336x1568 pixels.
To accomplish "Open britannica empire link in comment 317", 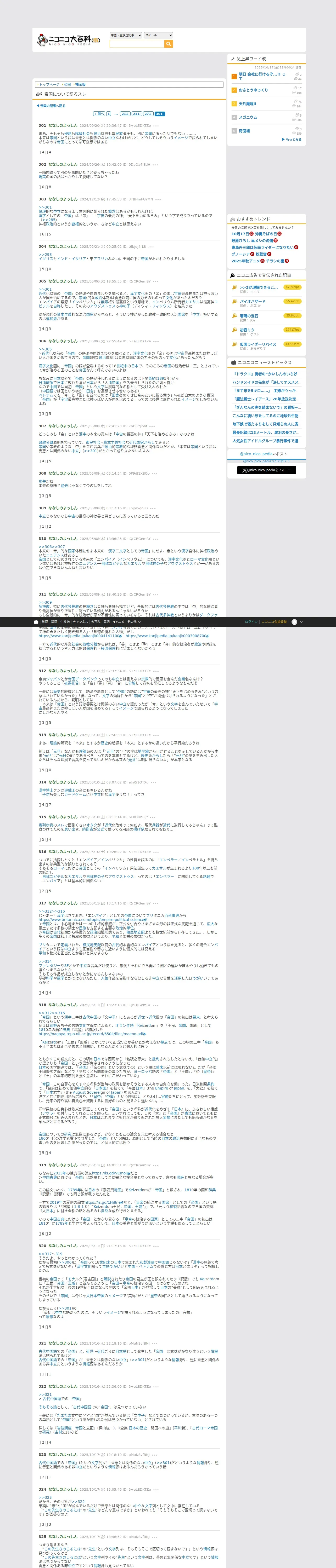I will point(93,920).
